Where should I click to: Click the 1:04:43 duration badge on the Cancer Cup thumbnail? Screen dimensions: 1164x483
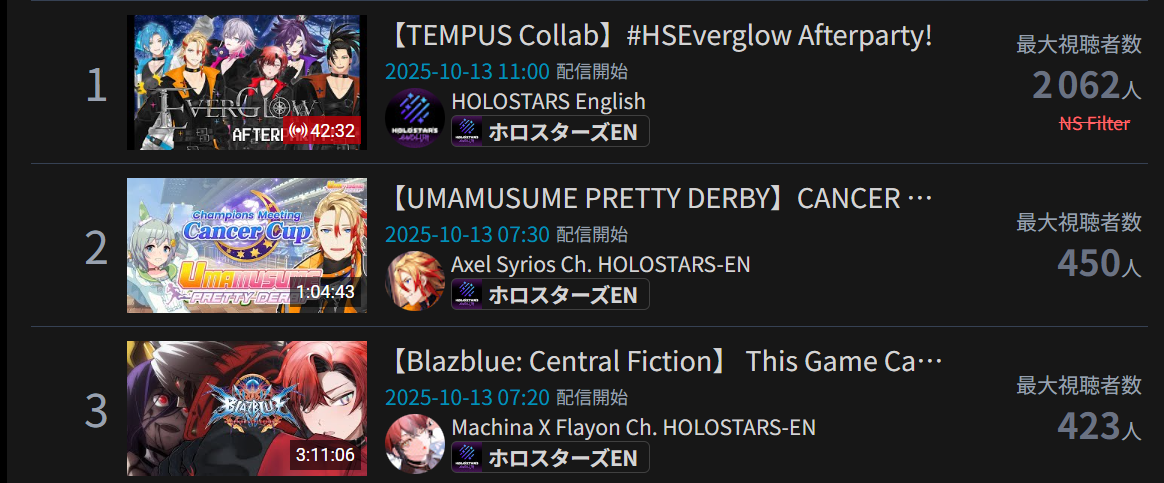point(326,292)
